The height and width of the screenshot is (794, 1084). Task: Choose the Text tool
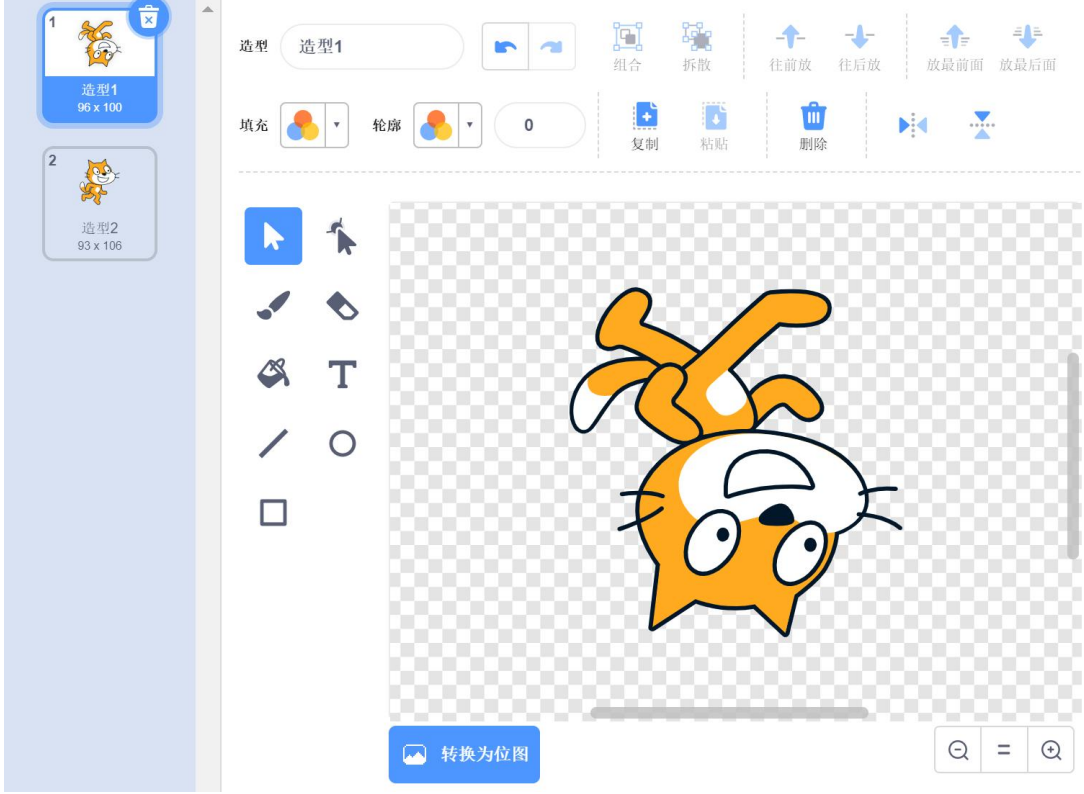tap(342, 375)
